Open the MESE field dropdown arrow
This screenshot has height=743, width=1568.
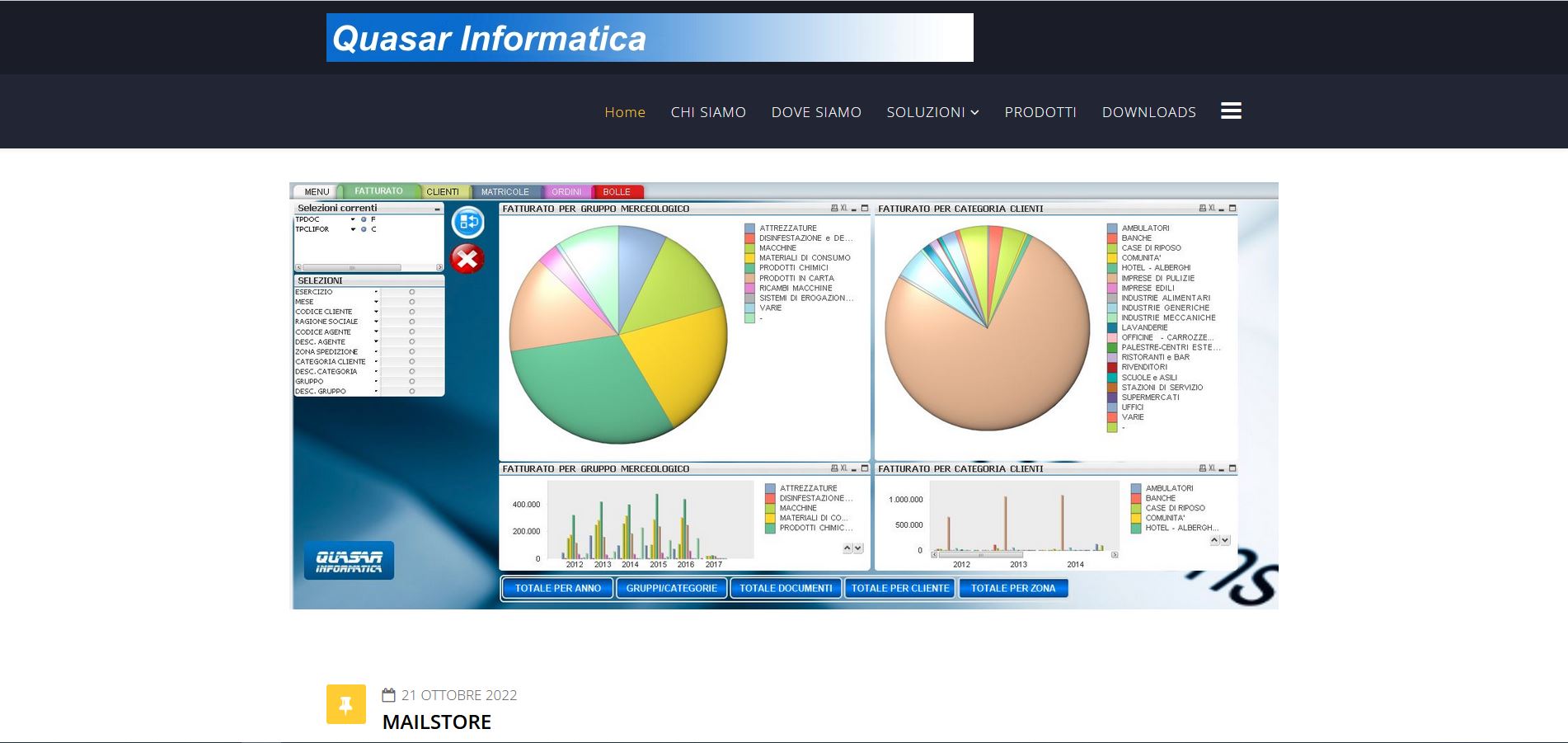click(x=376, y=302)
